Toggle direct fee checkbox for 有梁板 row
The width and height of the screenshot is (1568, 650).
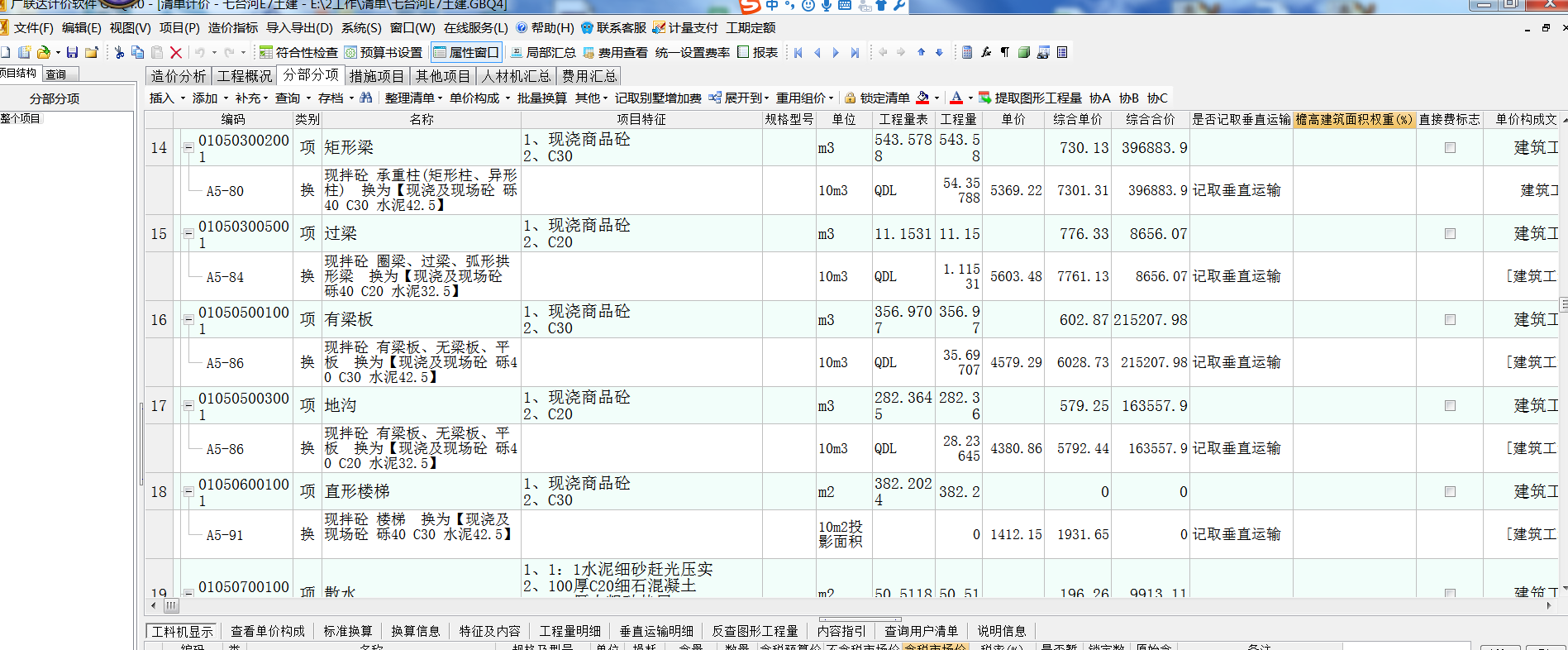(x=1450, y=320)
